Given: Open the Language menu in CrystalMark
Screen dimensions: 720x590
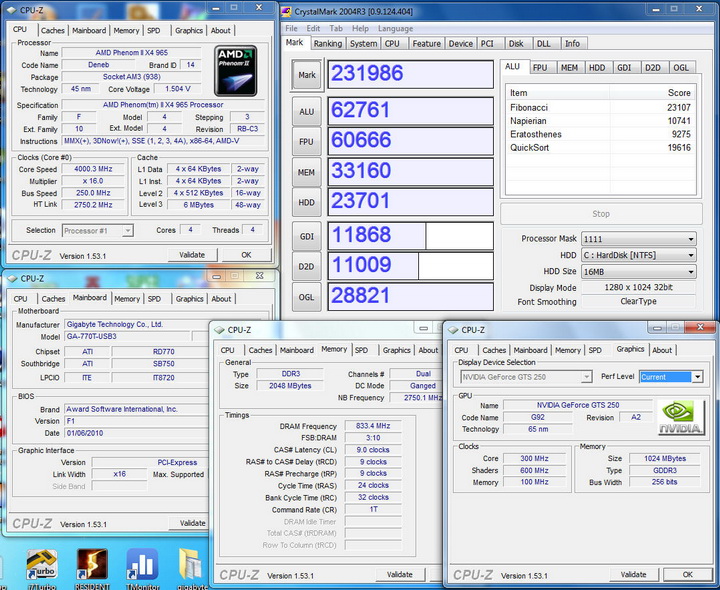Looking at the screenshot, I should tap(395, 28).
